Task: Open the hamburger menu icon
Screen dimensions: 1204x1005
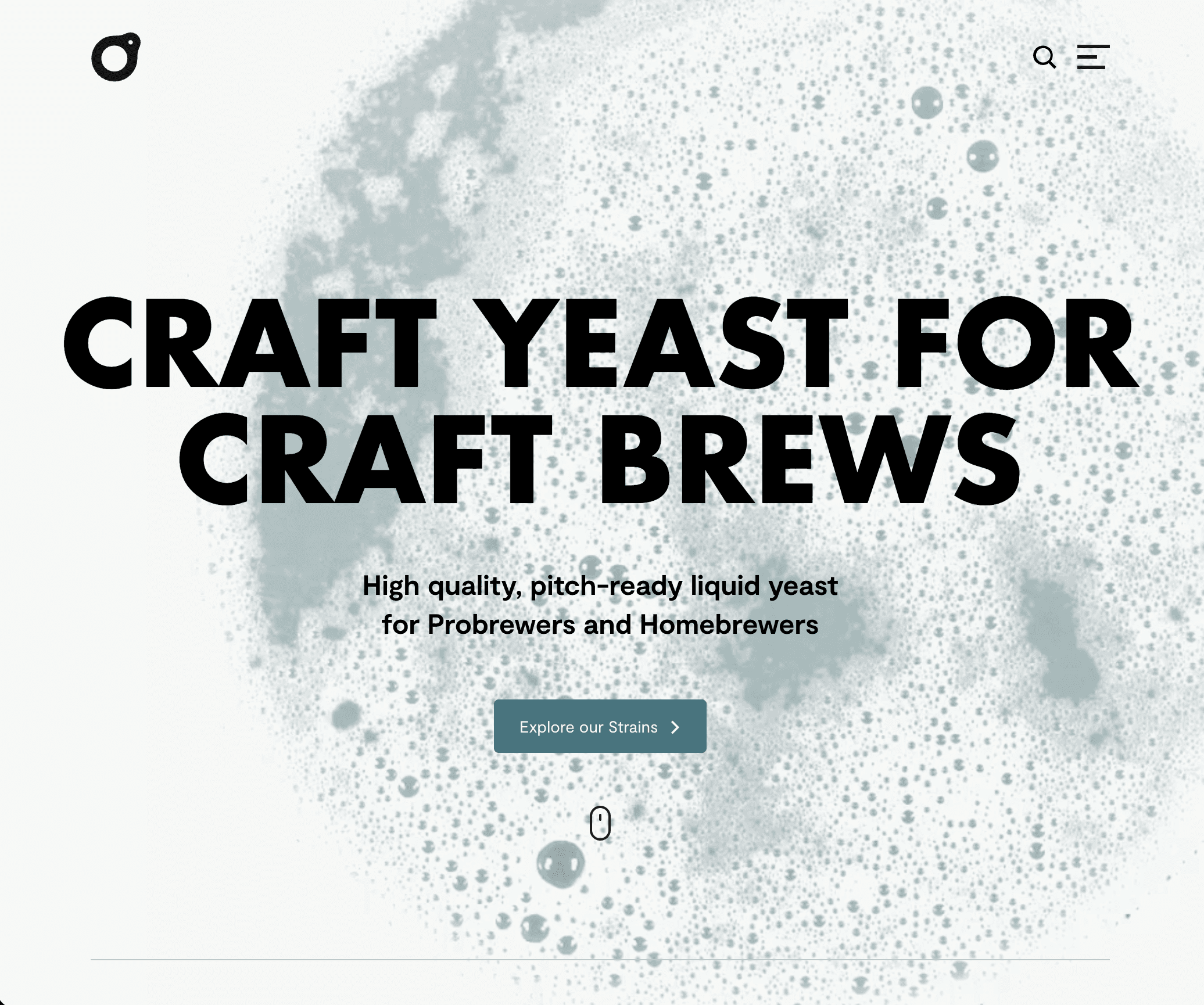Action: (1093, 57)
